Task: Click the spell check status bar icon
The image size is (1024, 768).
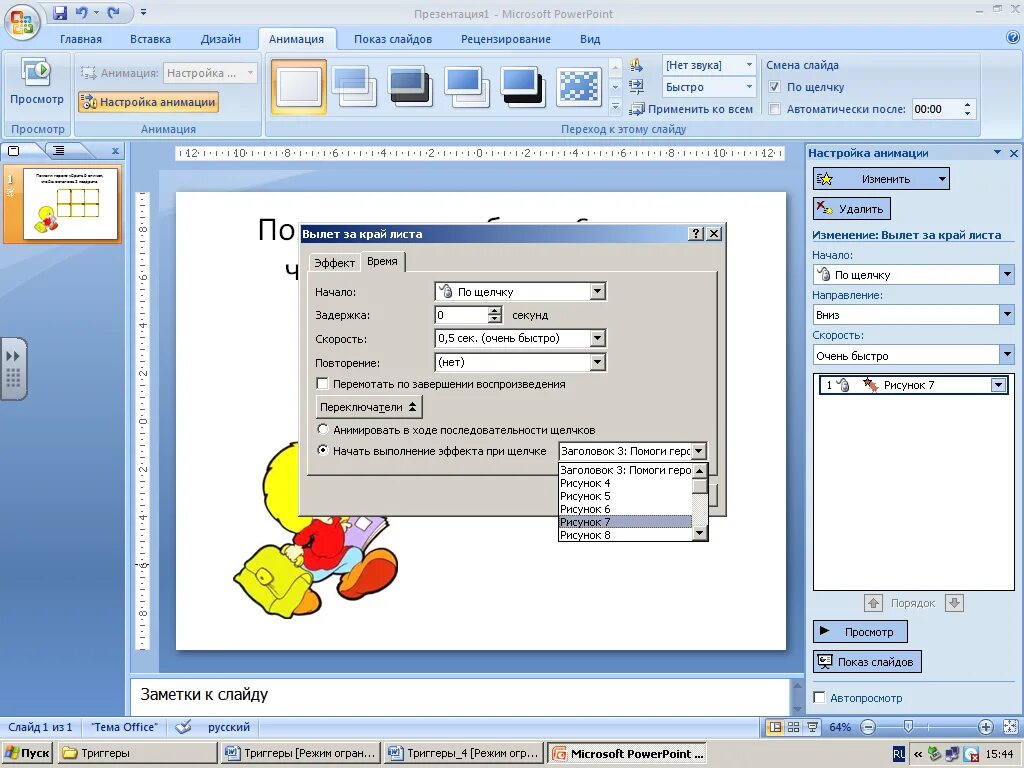Action: [x=184, y=726]
